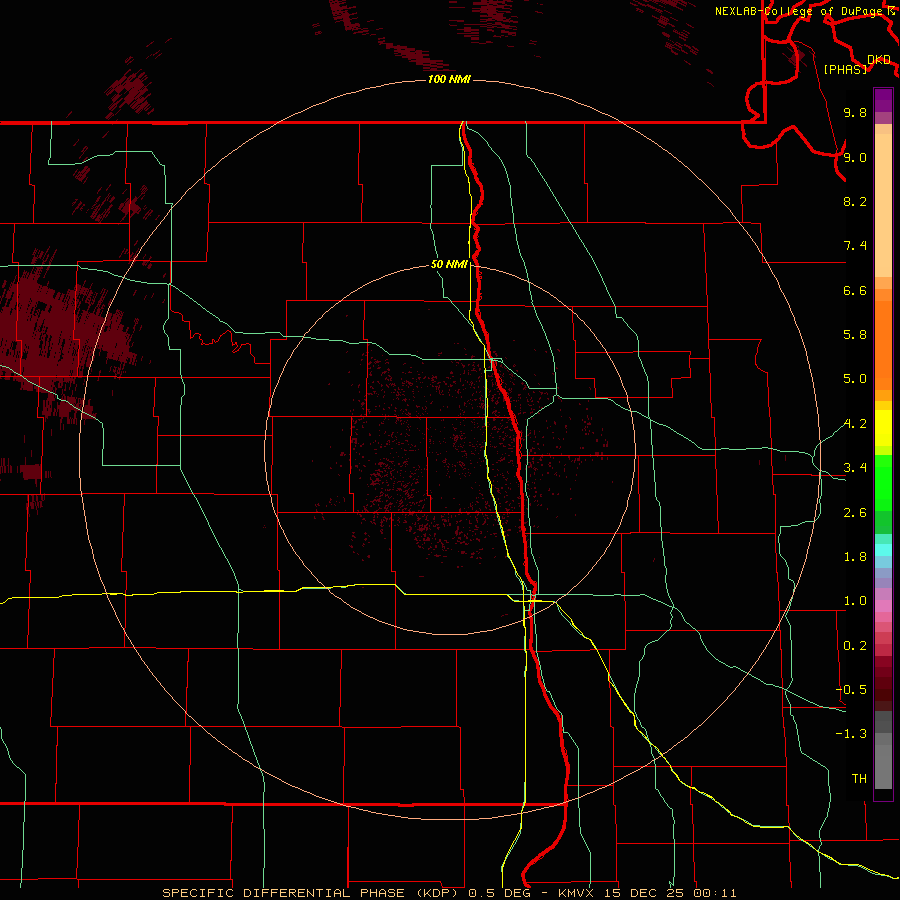Image resolution: width=900 pixels, height=900 pixels.
Task: Select the 2.6 legend value
Action: 855,513
